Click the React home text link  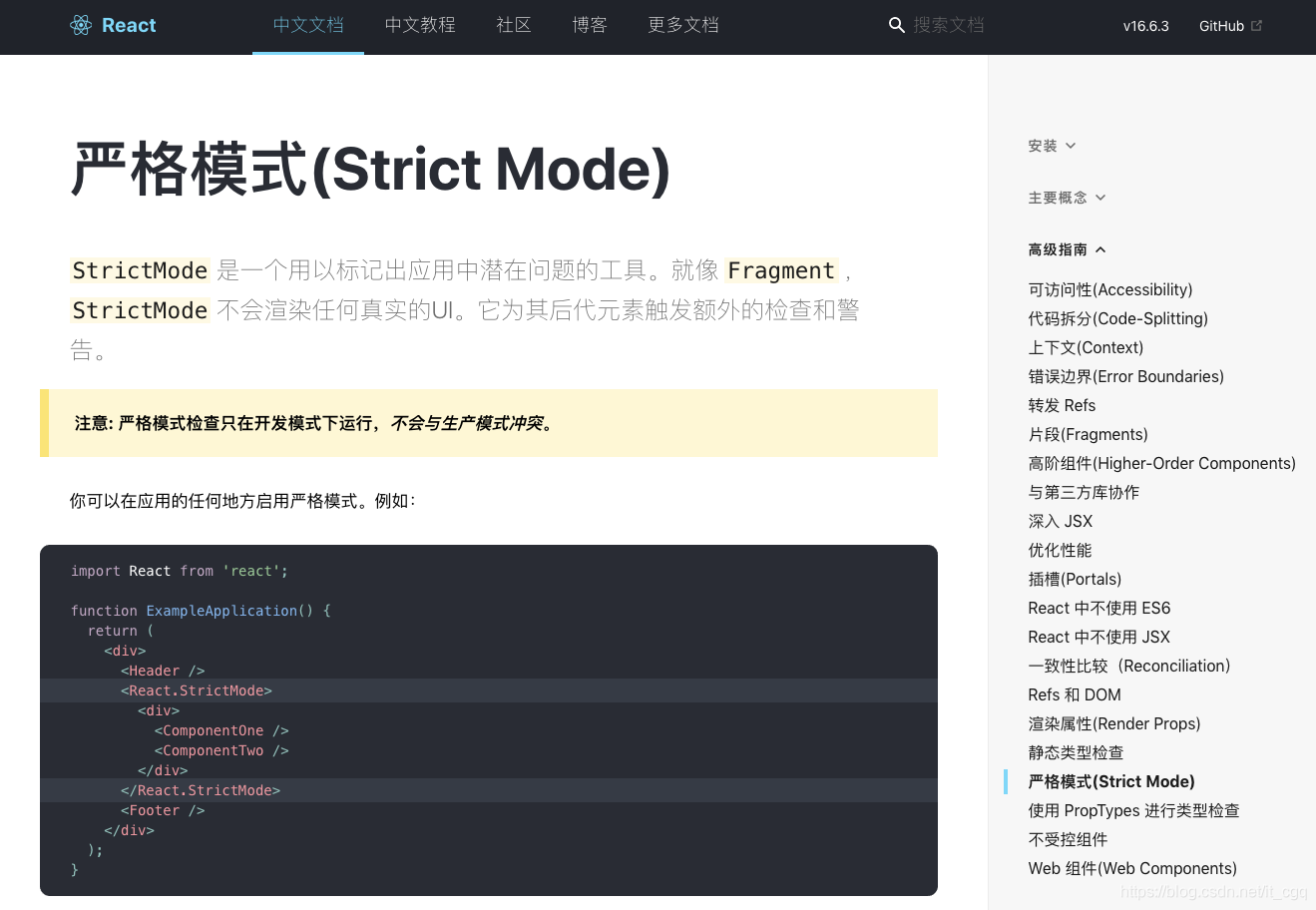(129, 26)
